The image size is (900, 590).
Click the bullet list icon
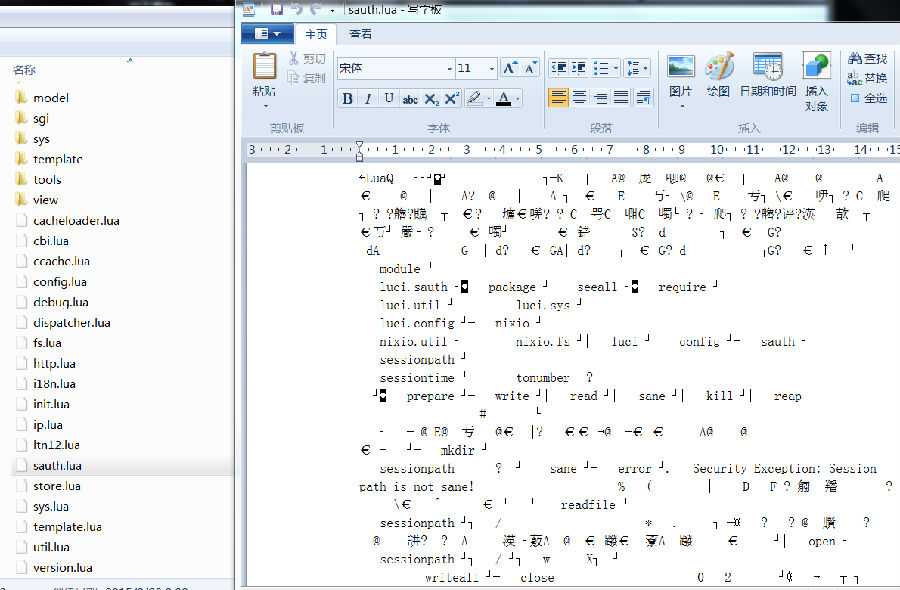pos(601,68)
